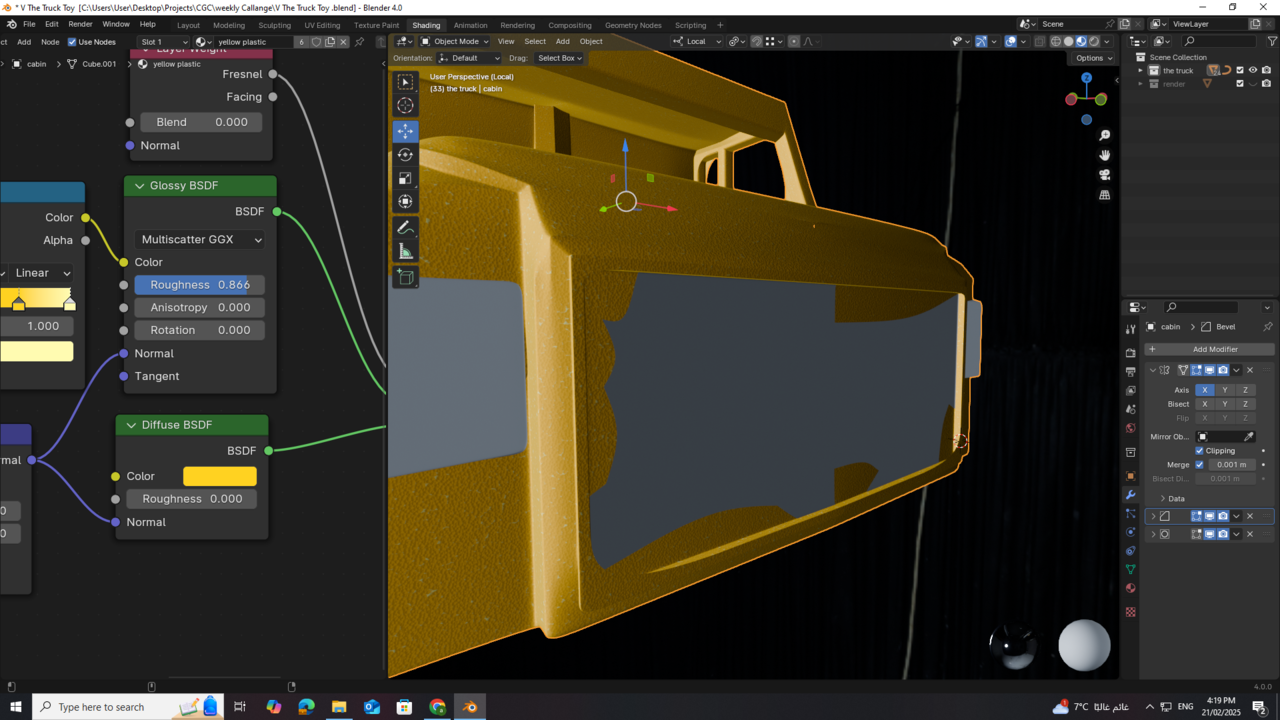The width and height of the screenshot is (1280, 720).
Task: Select the Cursor tool in viewport toolbar
Action: click(405, 105)
